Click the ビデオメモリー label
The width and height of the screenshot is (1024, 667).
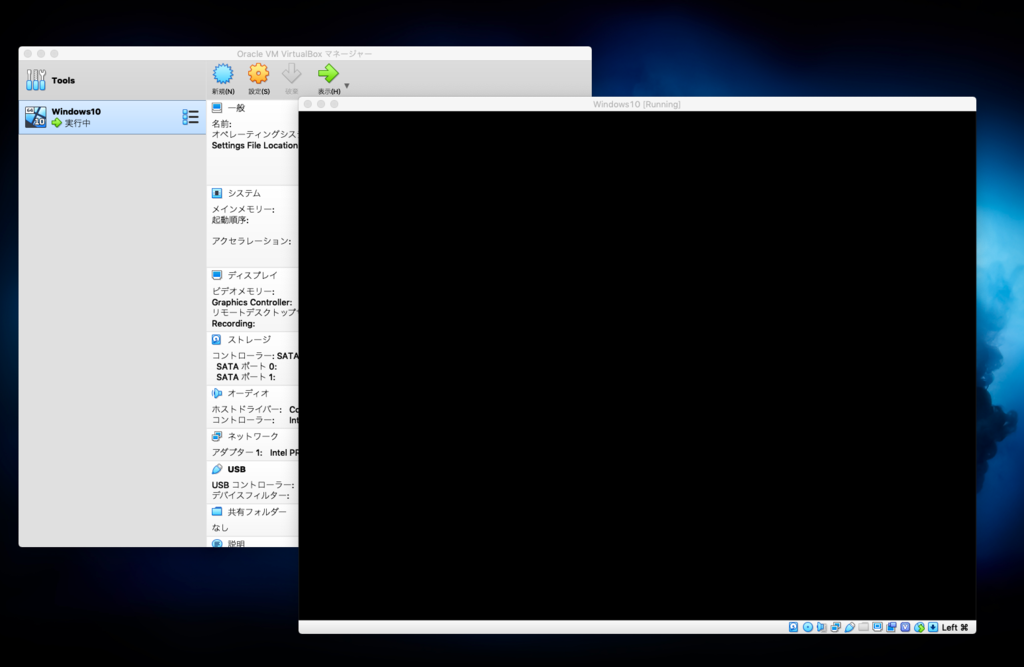(x=243, y=291)
